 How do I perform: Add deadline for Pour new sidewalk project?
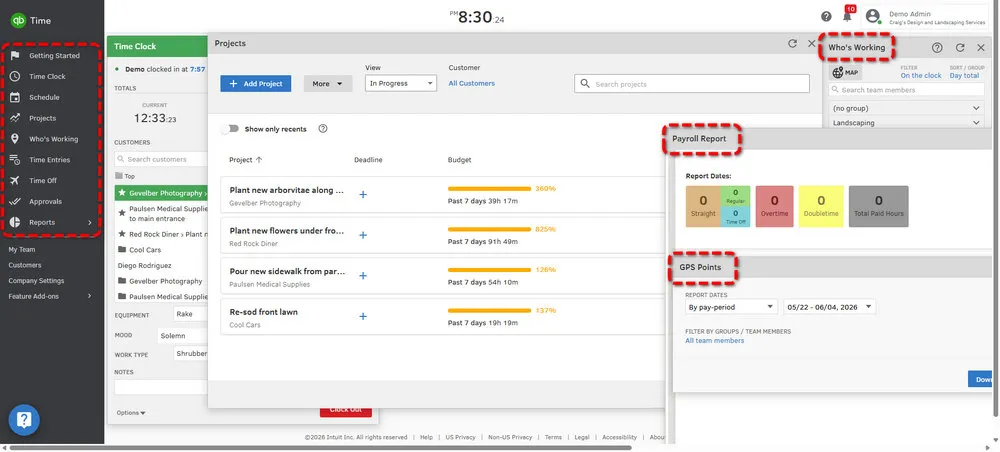pos(363,276)
